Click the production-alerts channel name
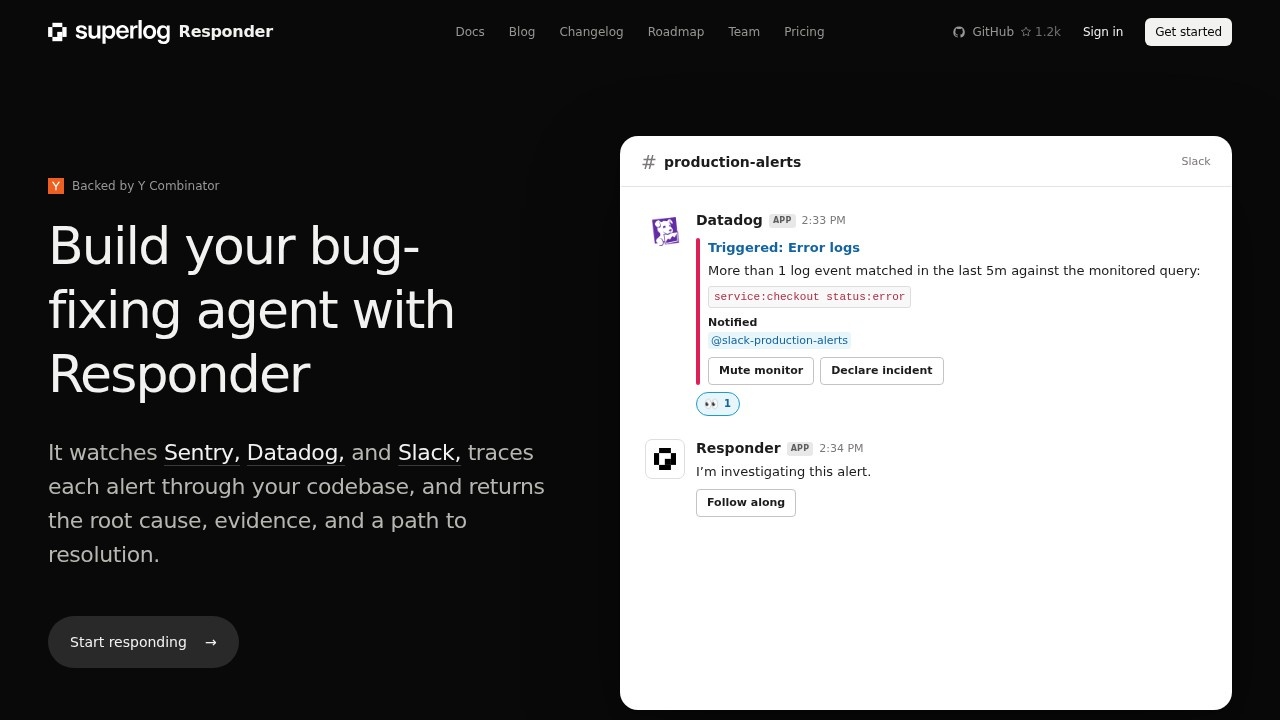Screen dimensions: 1280x720 click(732, 162)
